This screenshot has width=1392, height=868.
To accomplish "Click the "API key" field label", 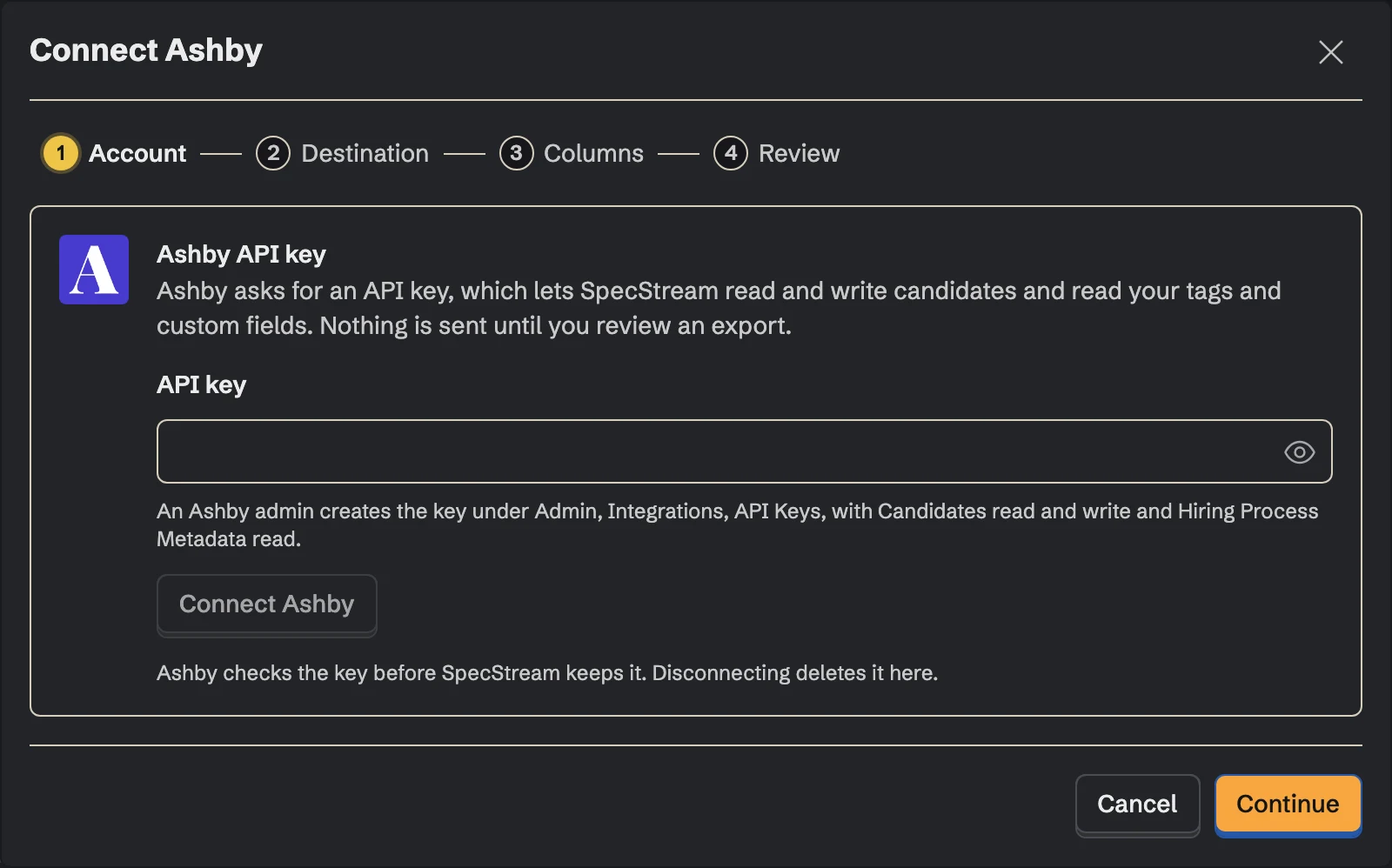I will [x=201, y=384].
